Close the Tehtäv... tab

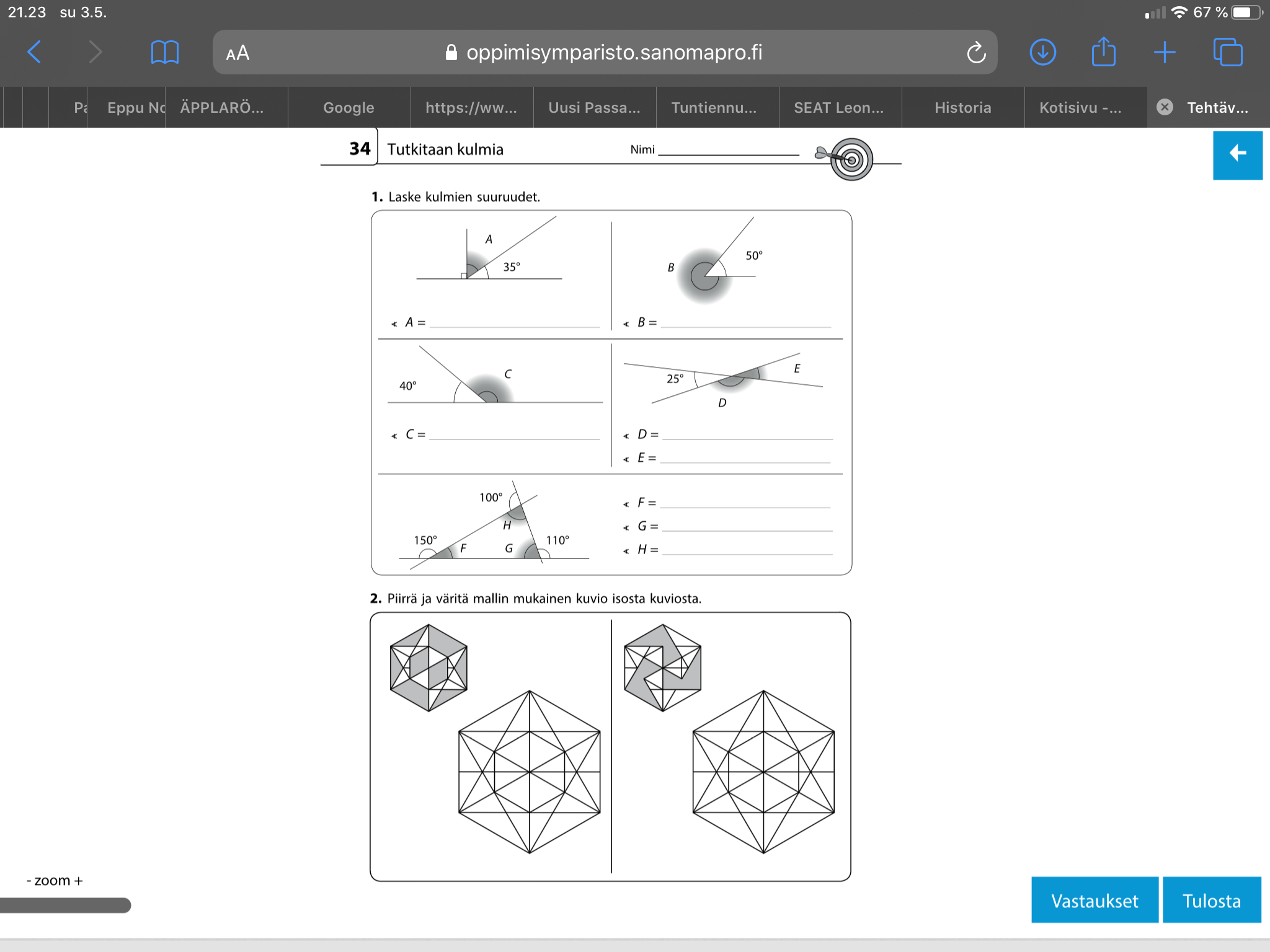[x=1165, y=107]
